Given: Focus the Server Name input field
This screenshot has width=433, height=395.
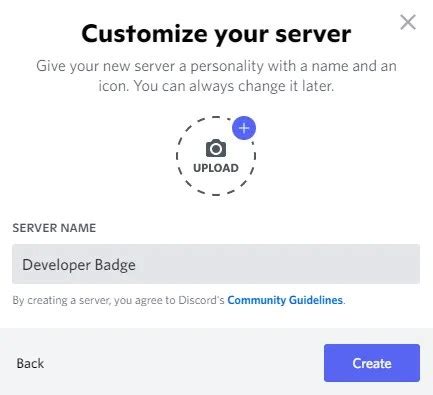Looking at the screenshot, I should click(x=216, y=264).
